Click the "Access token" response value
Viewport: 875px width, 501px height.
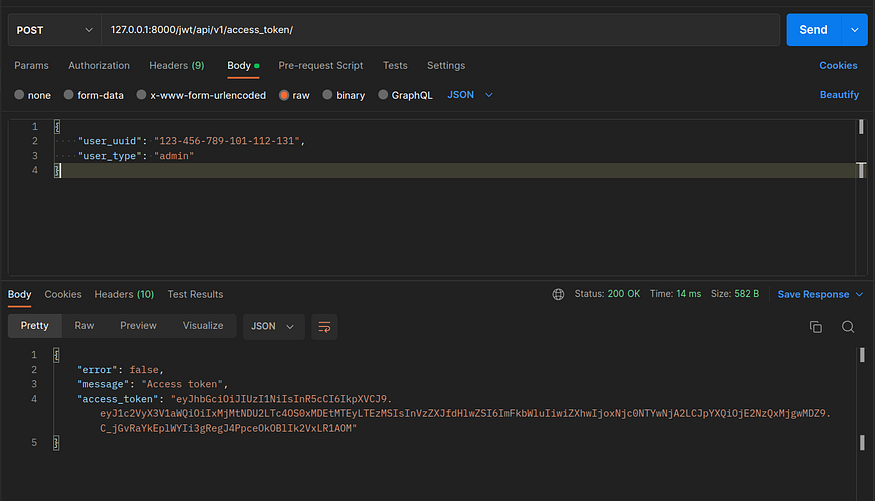tap(182, 384)
